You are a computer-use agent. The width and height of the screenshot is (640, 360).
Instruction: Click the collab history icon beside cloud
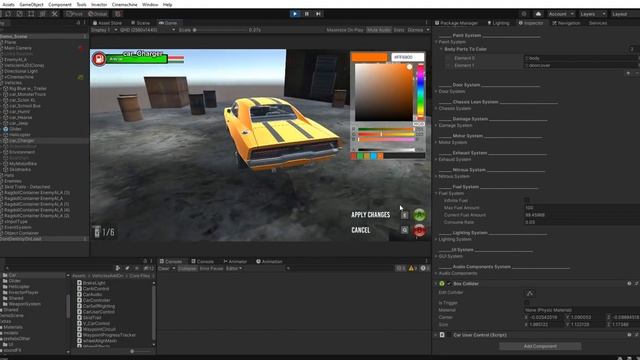coord(524,14)
